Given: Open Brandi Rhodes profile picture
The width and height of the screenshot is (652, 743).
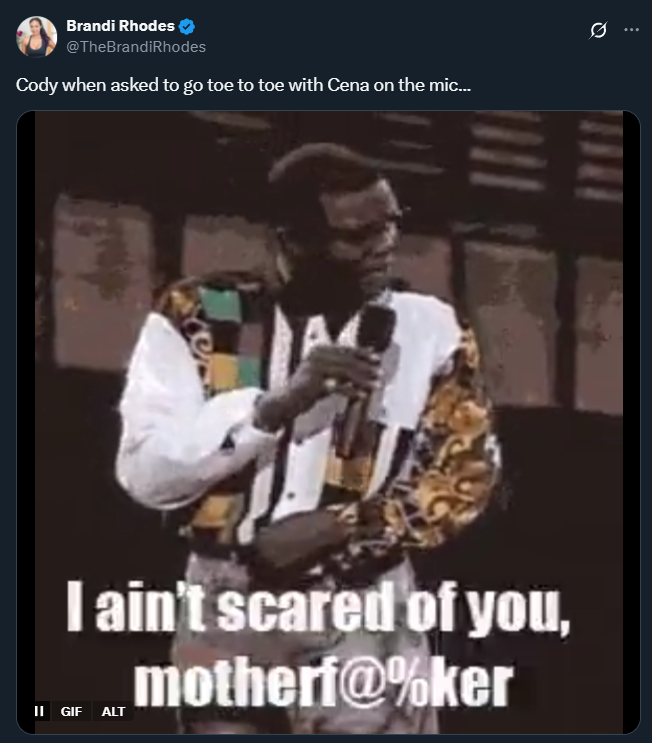Looking at the screenshot, I should pyautogui.click(x=36, y=37).
